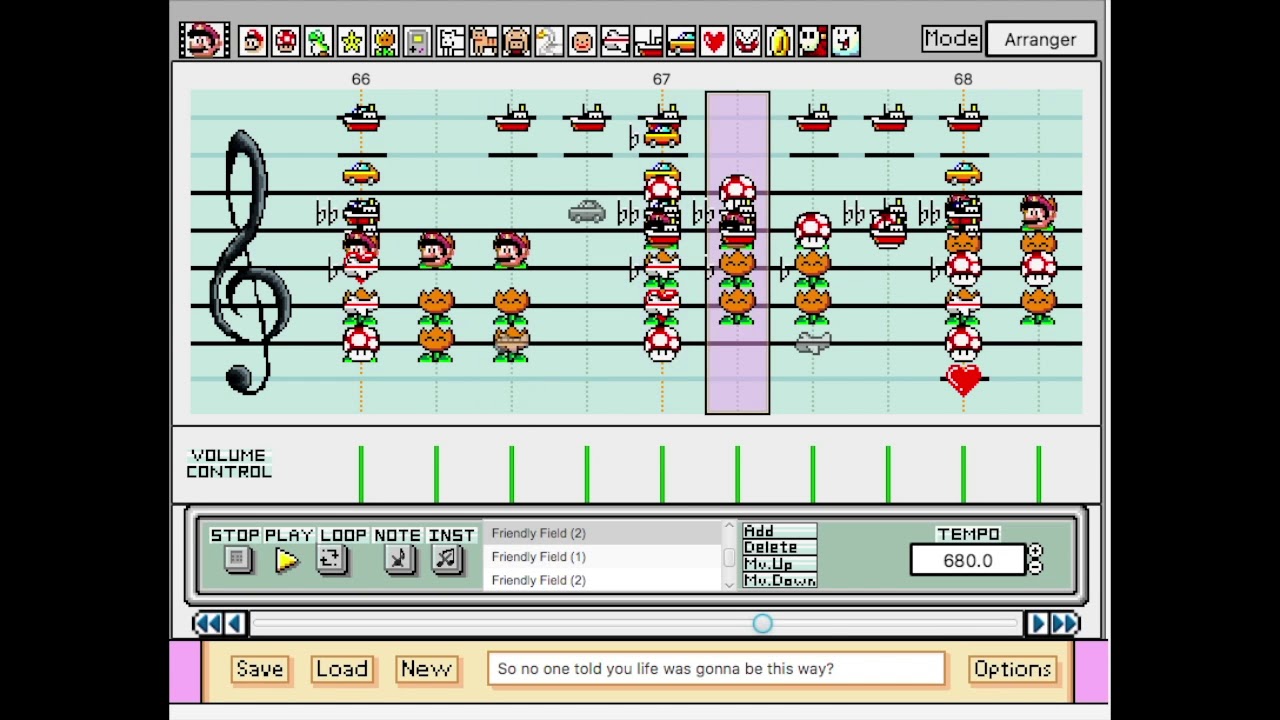The image size is (1280, 720).
Task: Pick the Piranha Plant instrument
Action: [747, 41]
